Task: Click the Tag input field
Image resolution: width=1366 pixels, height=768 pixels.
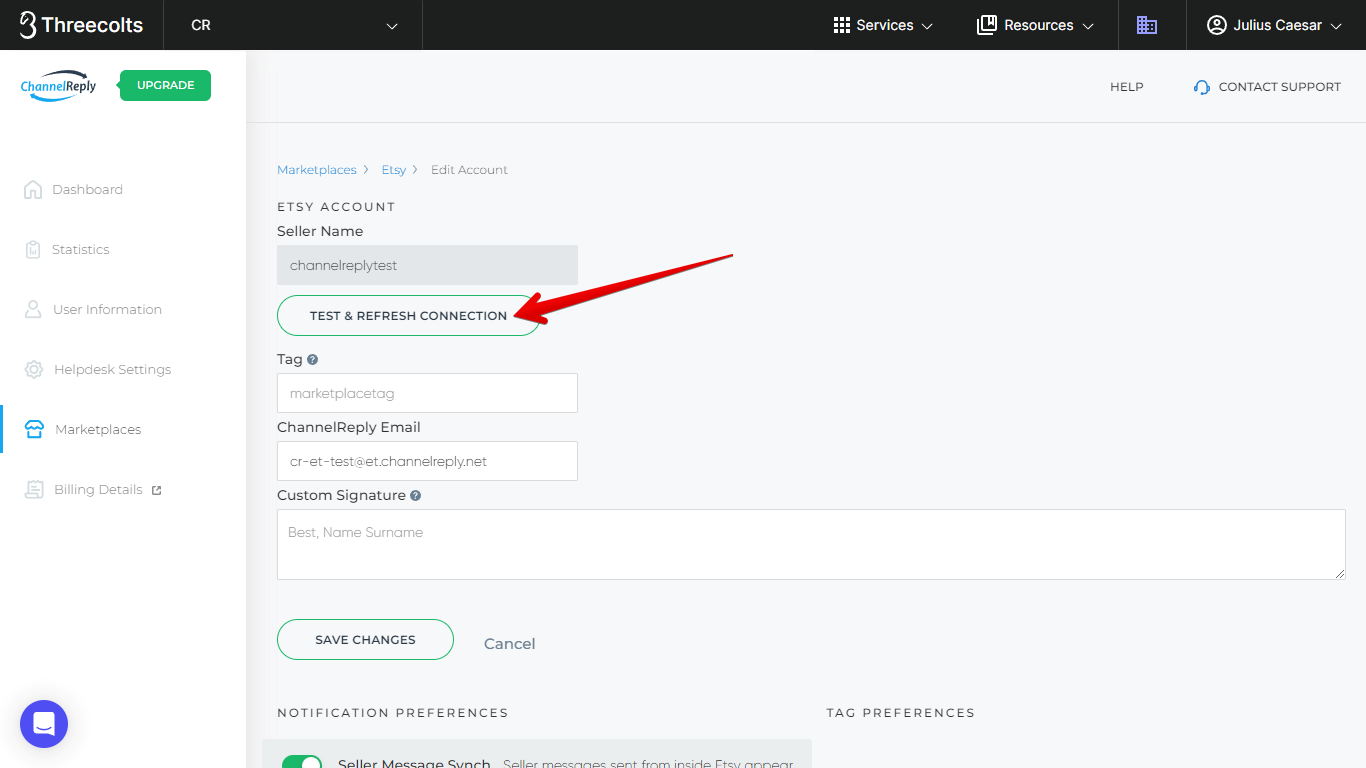Action: click(427, 393)
